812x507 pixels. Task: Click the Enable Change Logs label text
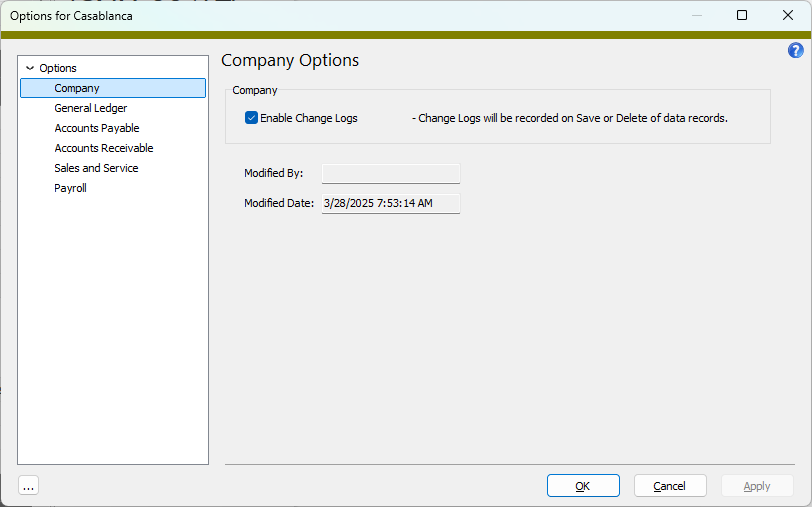[309, 118]
